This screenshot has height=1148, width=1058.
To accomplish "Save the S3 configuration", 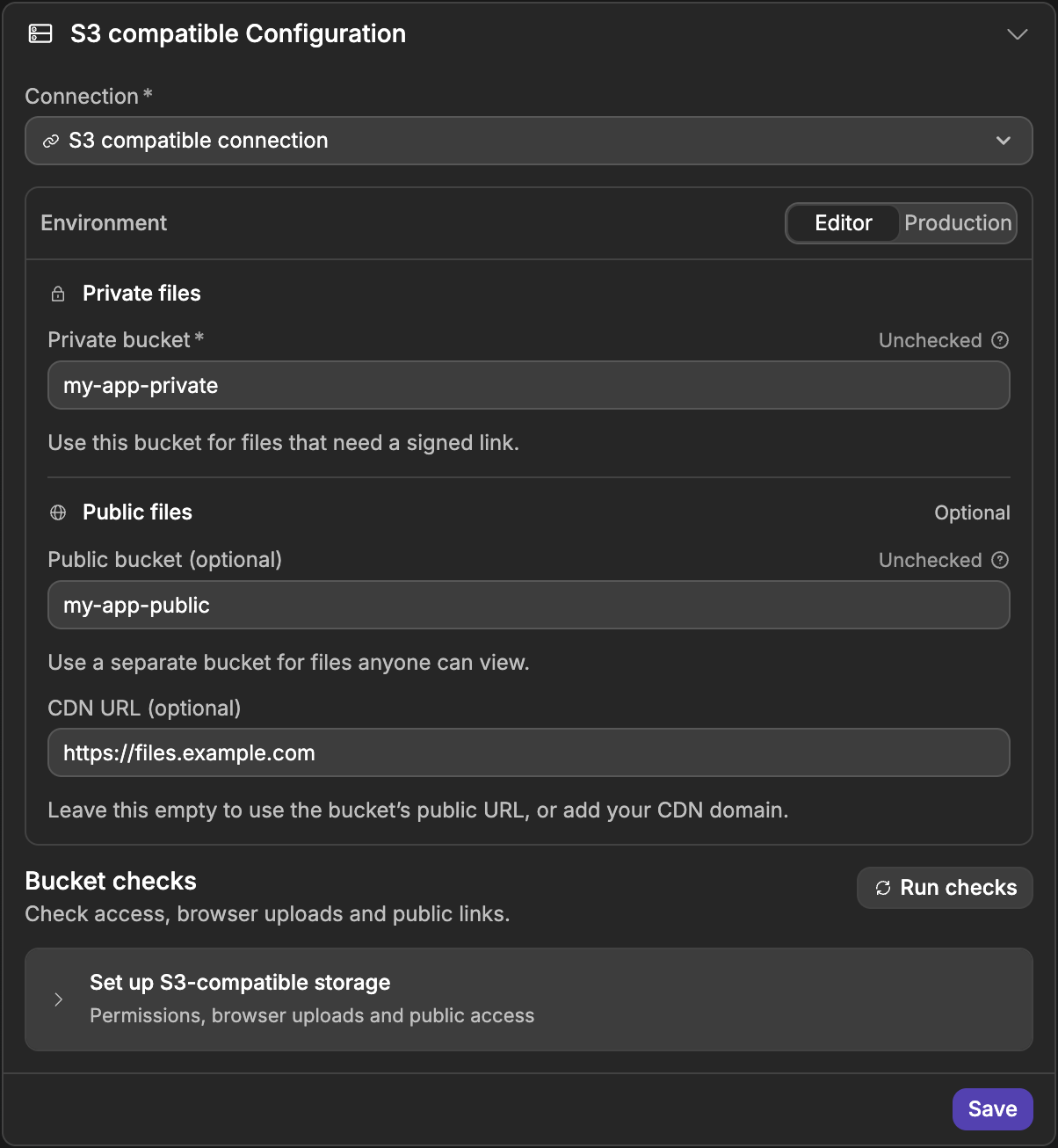I will [992, 1109].
